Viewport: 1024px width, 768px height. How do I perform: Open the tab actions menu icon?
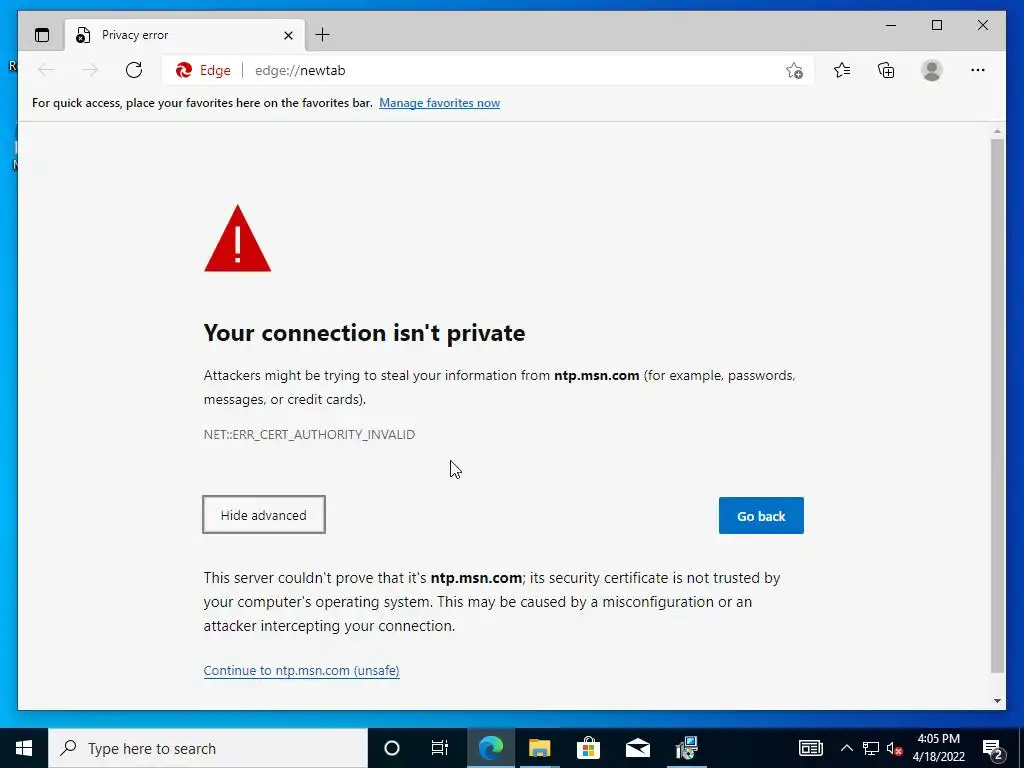pyautogui.click(x=42, y=35)
